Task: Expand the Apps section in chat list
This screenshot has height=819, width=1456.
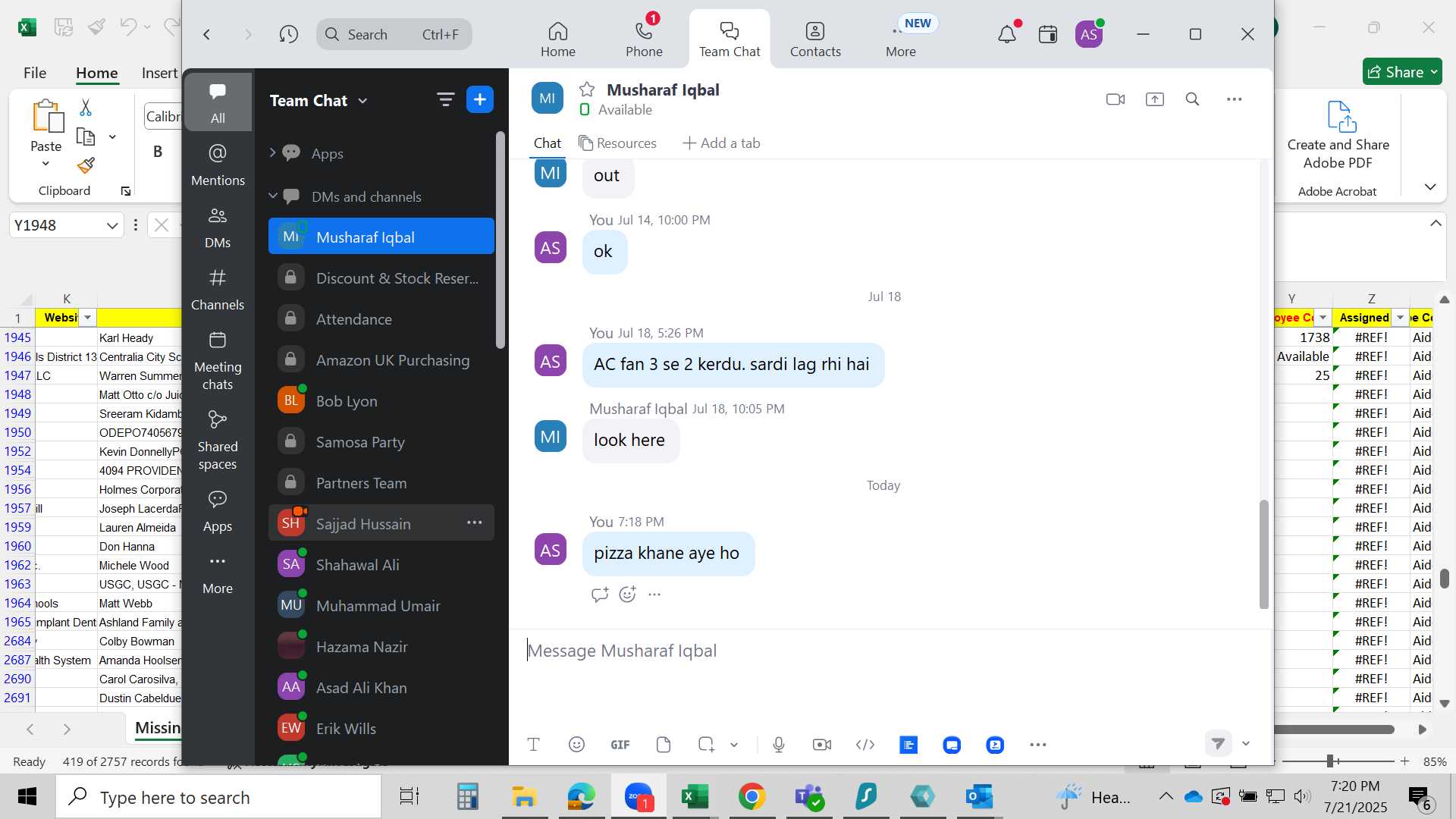Action: click(272, 152)
